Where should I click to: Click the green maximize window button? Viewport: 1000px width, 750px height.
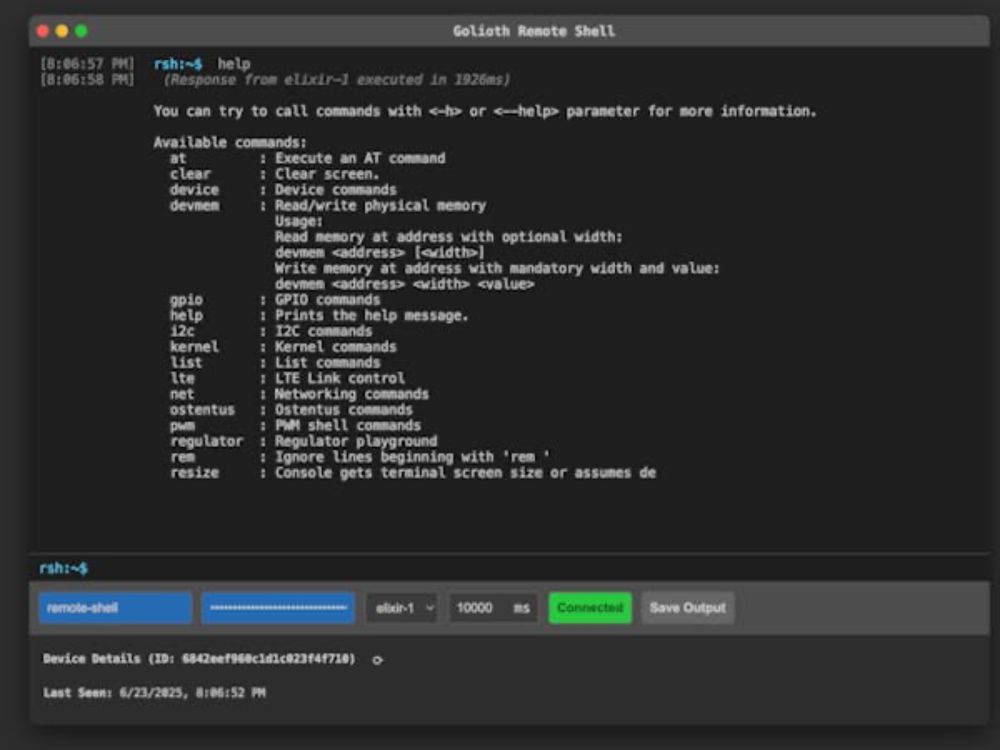81,31
